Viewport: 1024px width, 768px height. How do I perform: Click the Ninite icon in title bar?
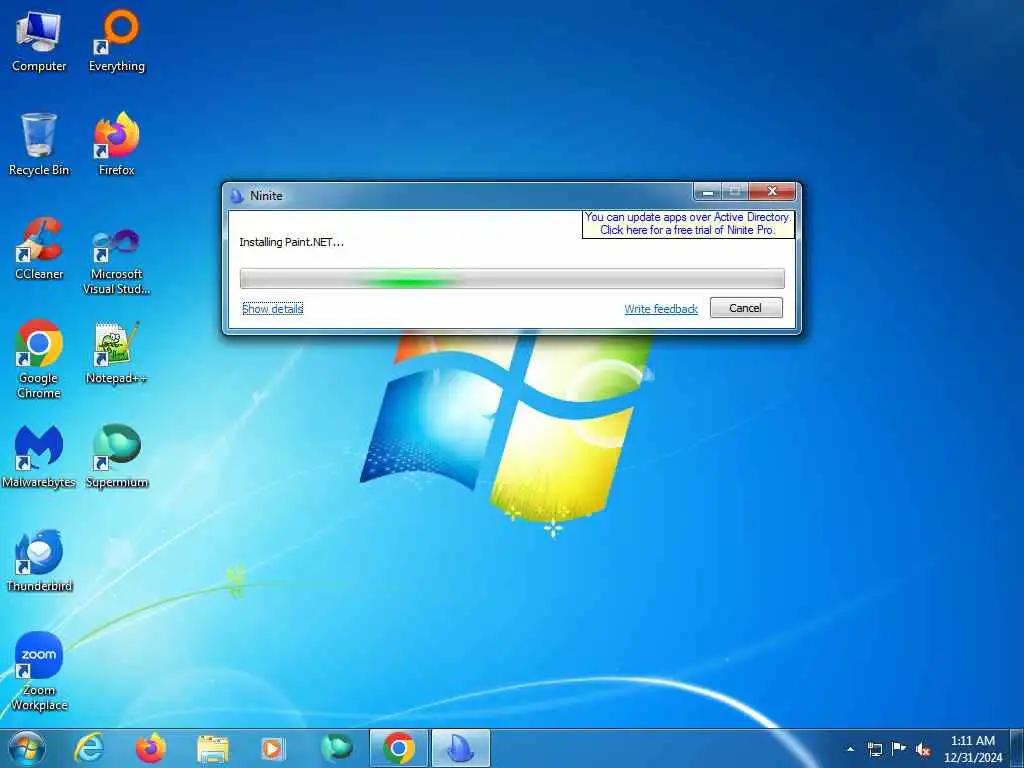tap(236, 195)
